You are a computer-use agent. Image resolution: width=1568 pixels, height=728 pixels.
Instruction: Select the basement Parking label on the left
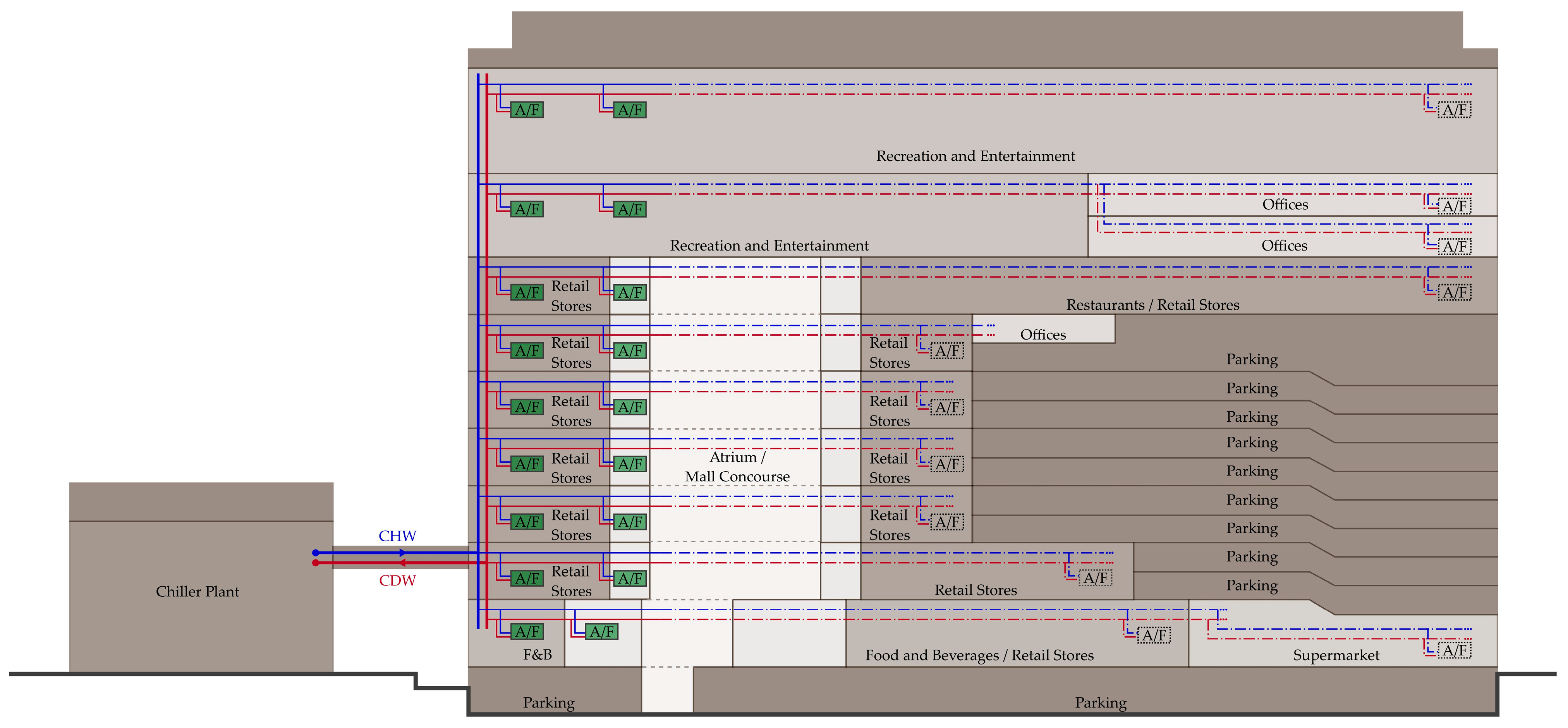tap(548, 702)
